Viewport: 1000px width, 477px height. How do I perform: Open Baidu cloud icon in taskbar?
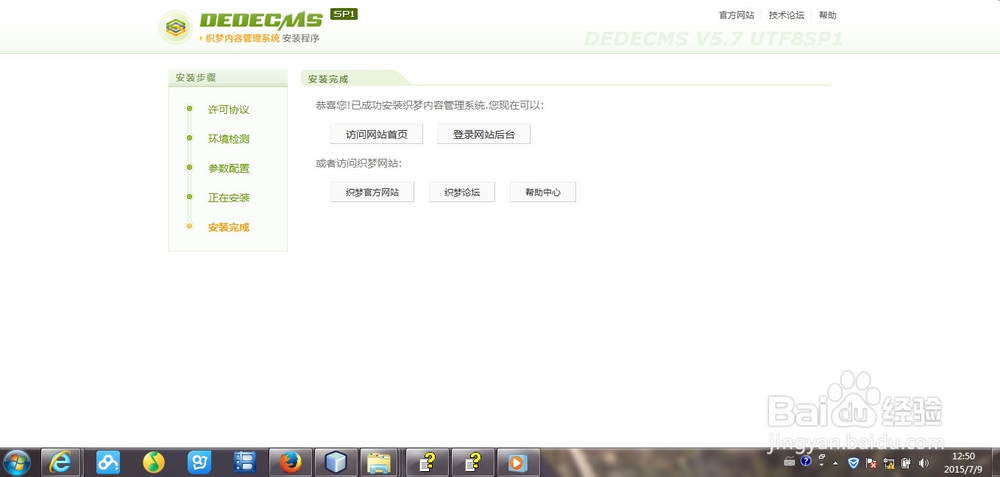(x=108, y=463)
